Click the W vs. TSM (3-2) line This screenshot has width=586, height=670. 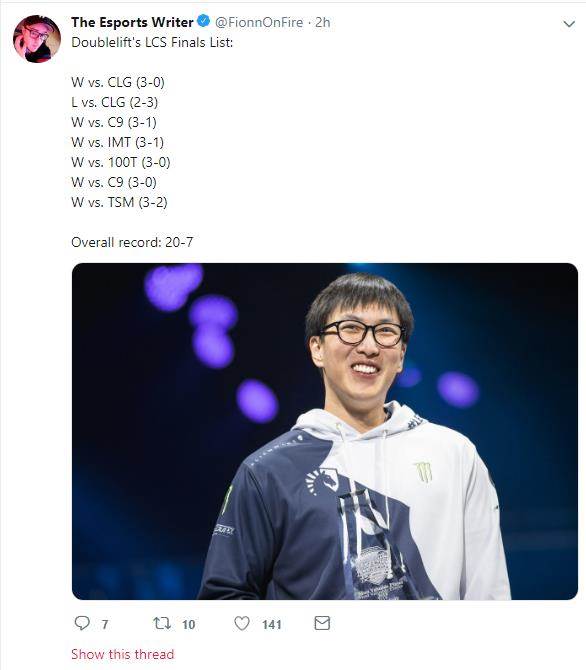coord(119,202)
